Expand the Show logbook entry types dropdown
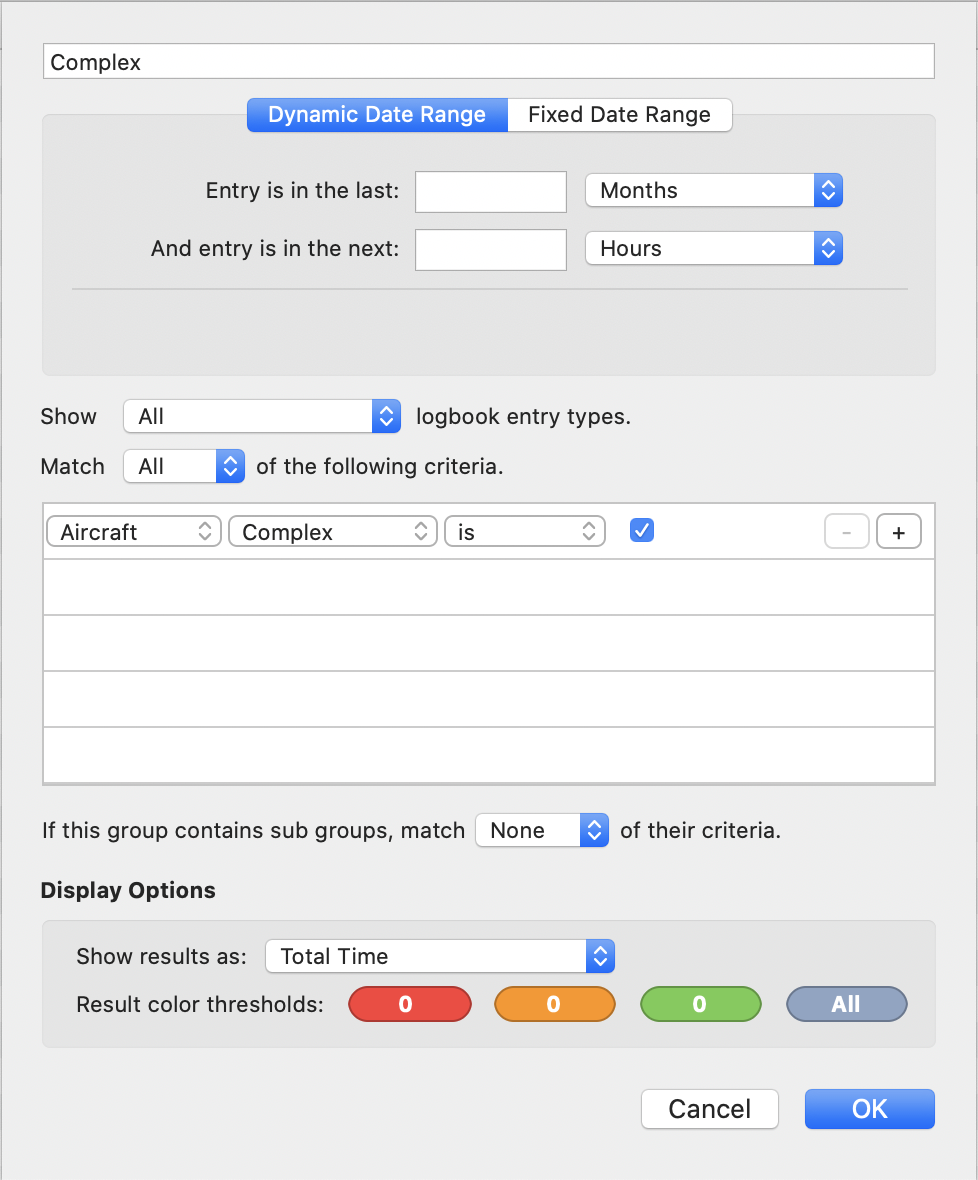Viewport: 978px width, 1180px height. pyautogui.click(x=262, y=416)
